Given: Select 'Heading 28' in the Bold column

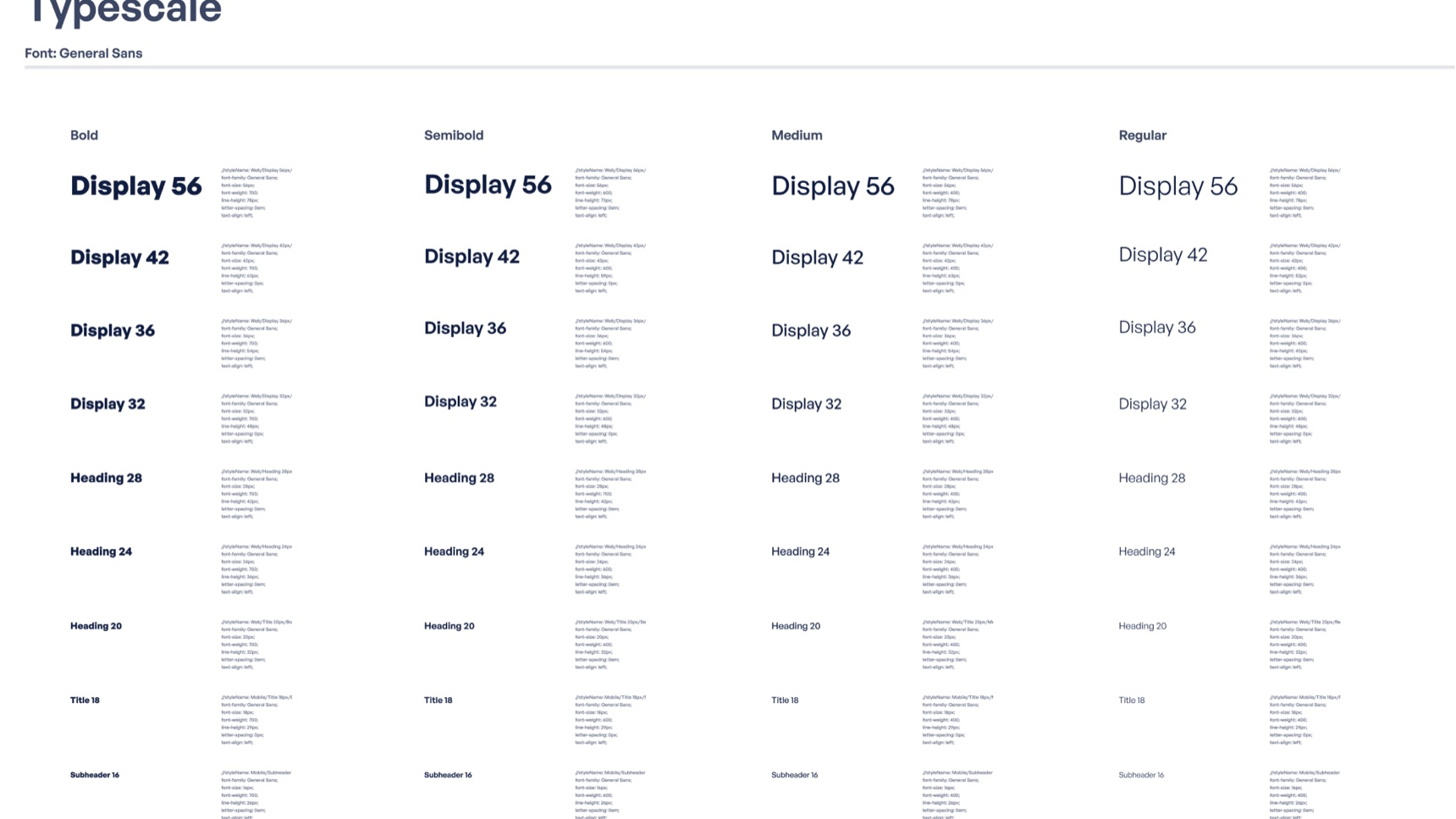Looking at the screenshot, I should click(106, 478).
